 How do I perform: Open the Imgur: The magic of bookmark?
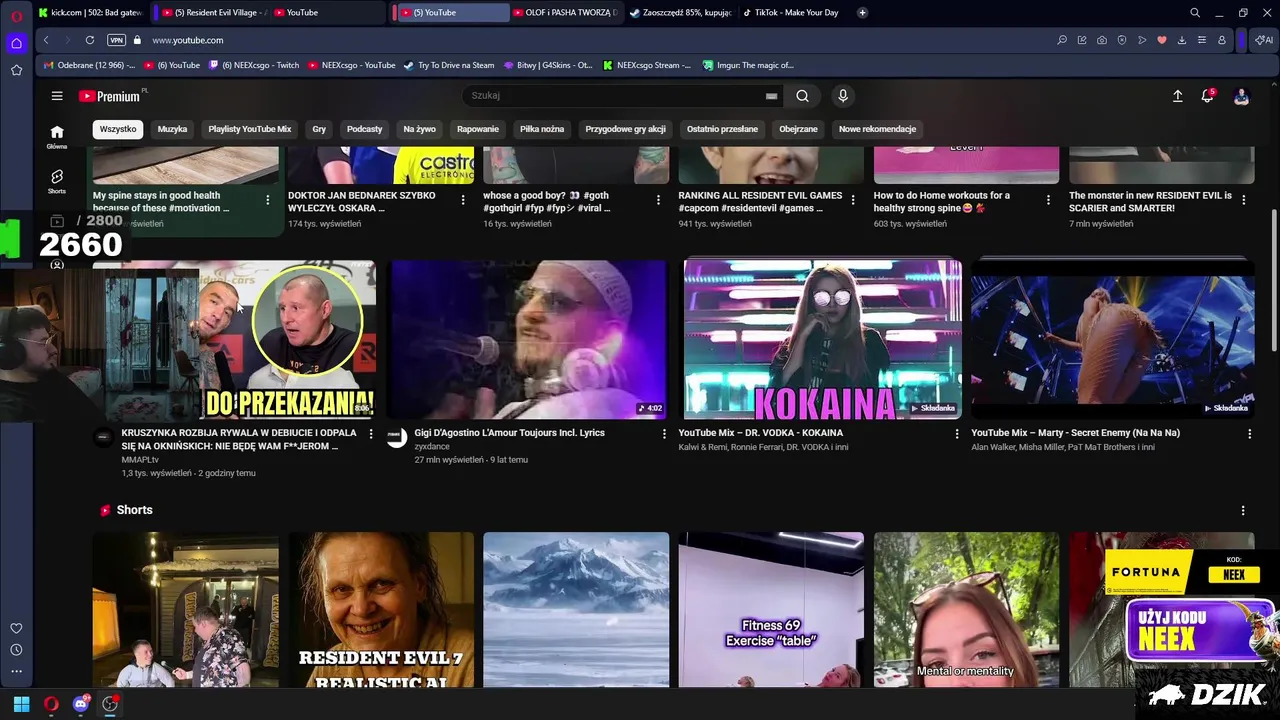[x=748, y=65]
